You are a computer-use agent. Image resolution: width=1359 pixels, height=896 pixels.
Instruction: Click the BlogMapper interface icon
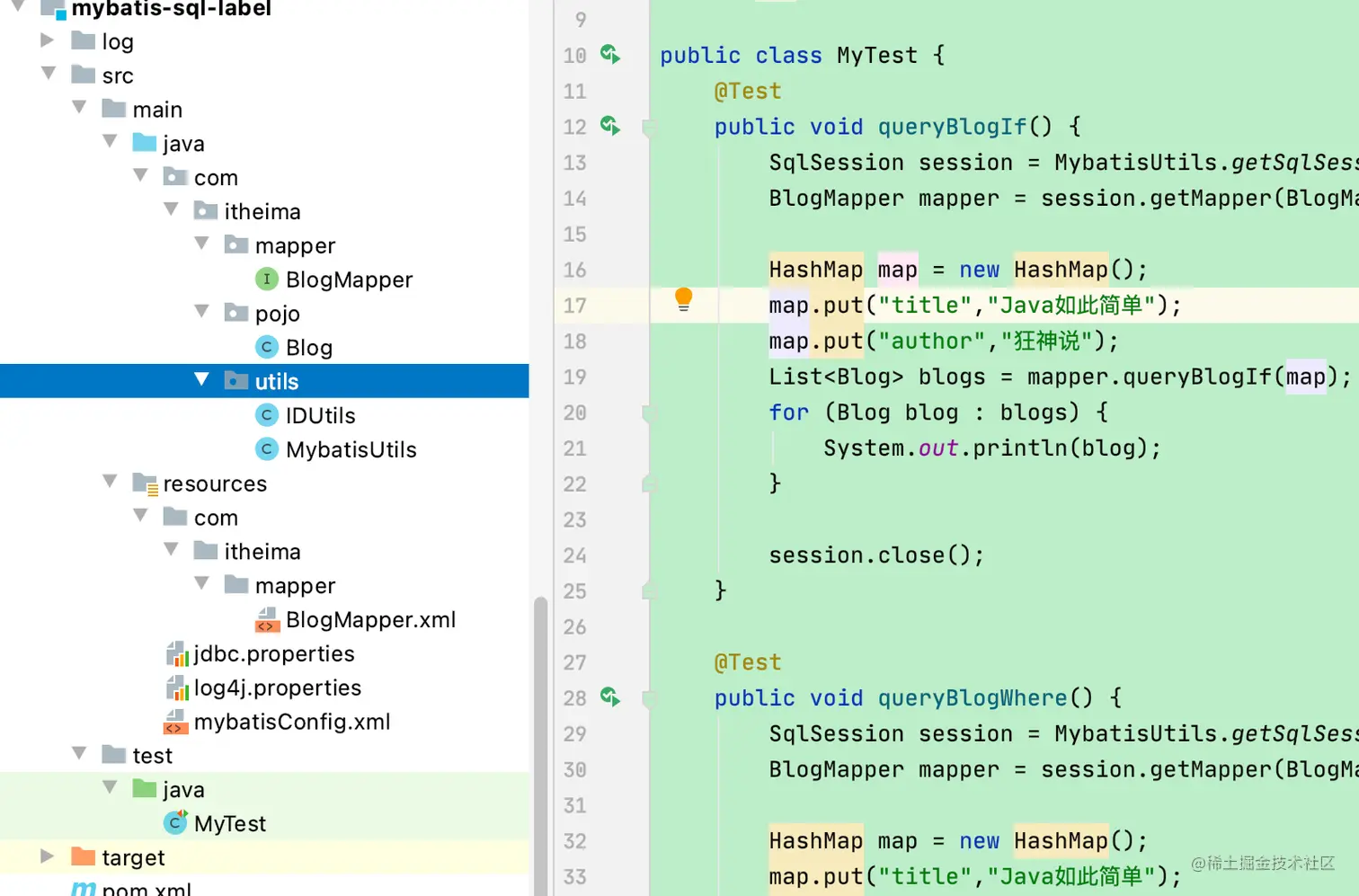(x=267, y=279)
